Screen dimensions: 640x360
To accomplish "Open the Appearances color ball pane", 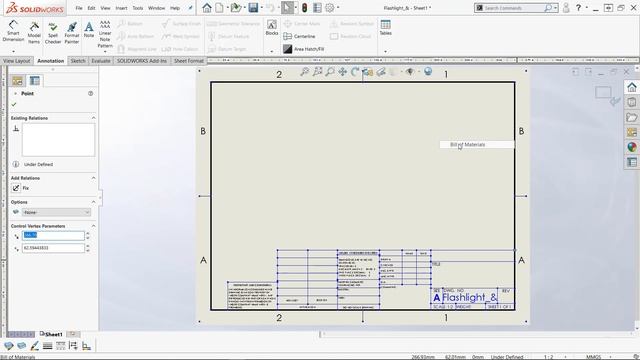I will click(x=632, y=147).
